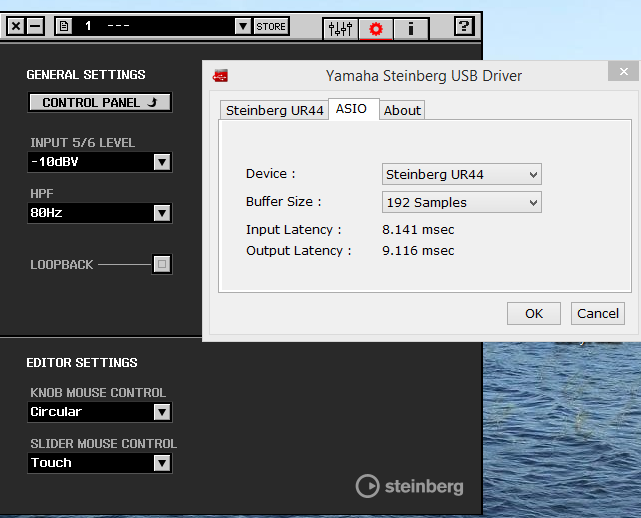This screenshot has height=518, width=641.
Task: Switch to the About tab
Action: 402,110
